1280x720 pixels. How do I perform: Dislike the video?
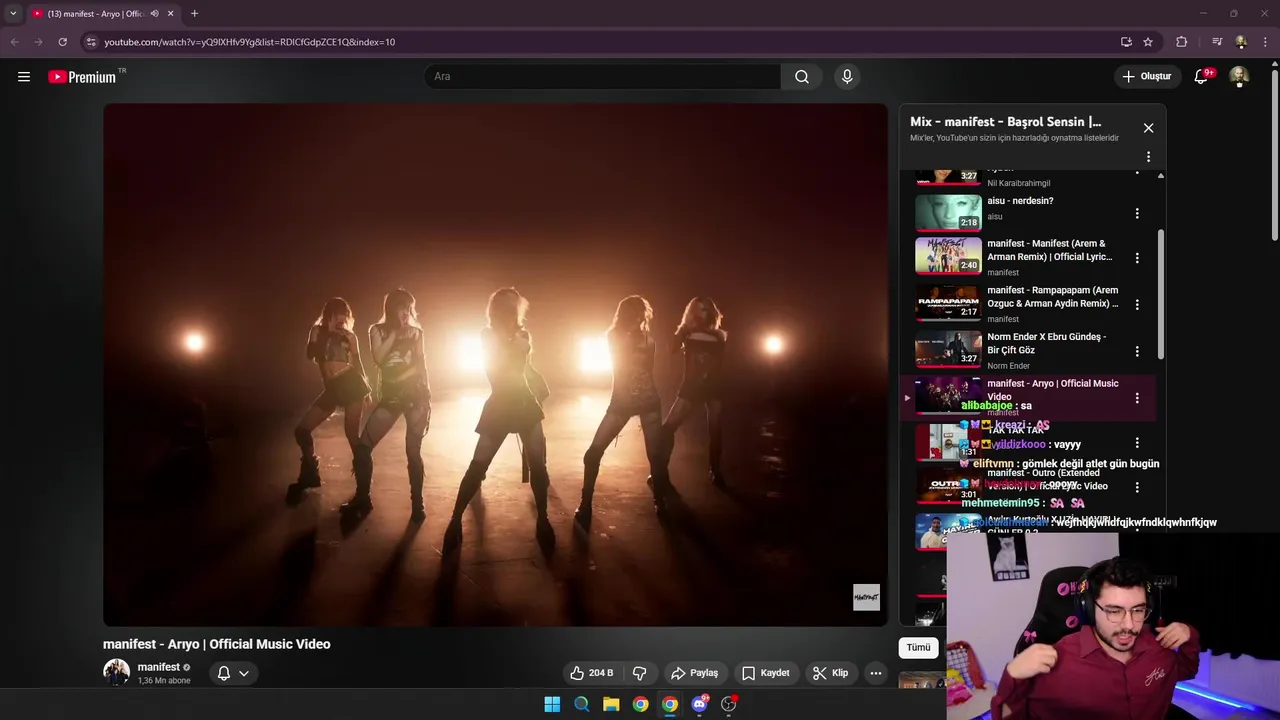click(x=640, y=673)
